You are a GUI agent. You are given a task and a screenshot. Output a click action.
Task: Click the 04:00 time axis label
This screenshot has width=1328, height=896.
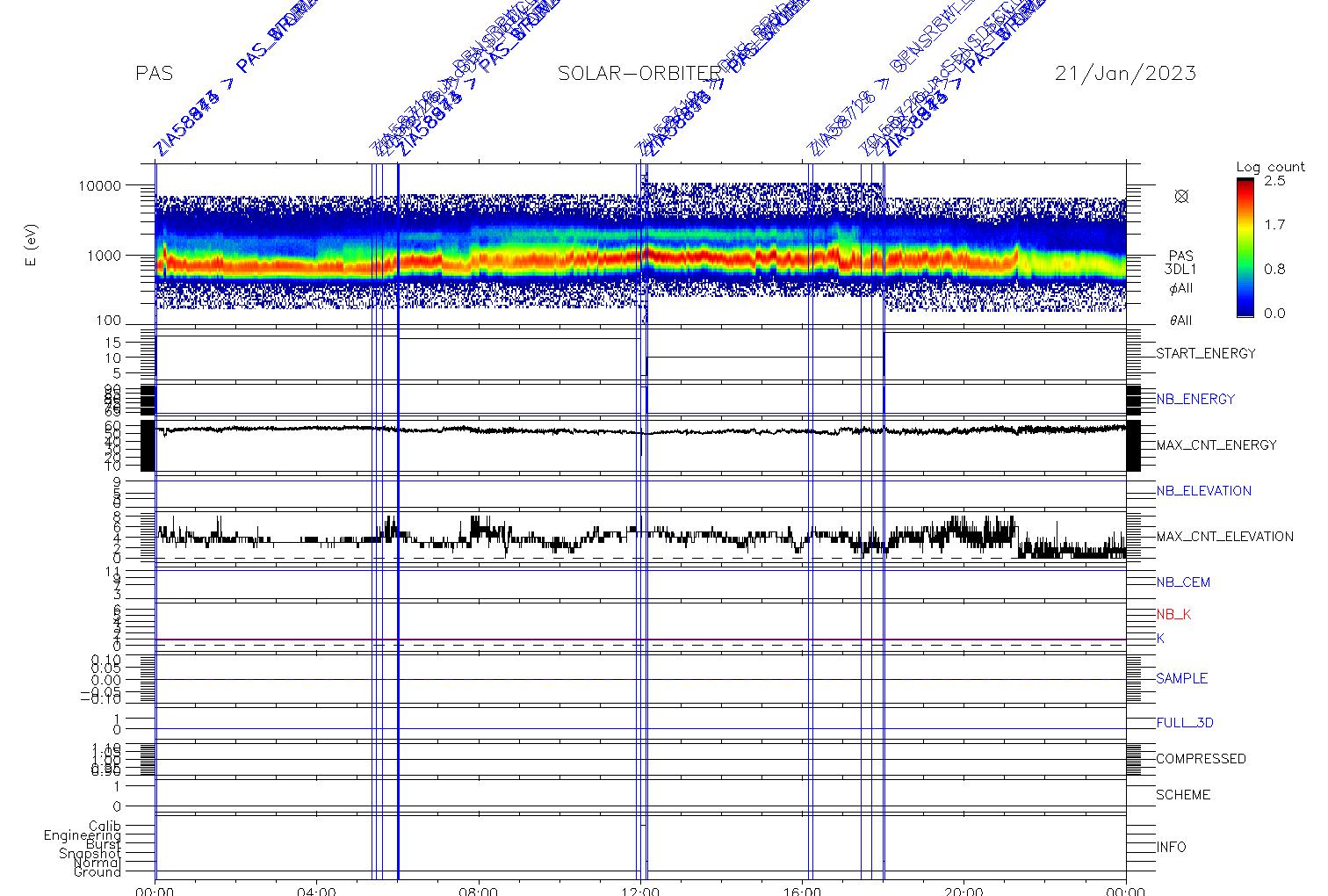point(316,890)
